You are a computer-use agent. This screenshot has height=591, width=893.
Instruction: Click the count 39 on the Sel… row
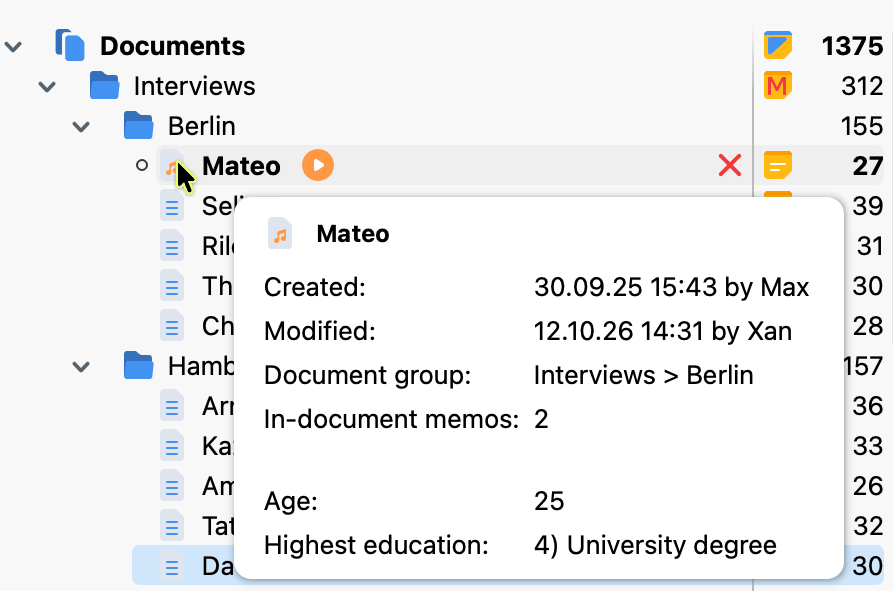[x=868, y=206]
